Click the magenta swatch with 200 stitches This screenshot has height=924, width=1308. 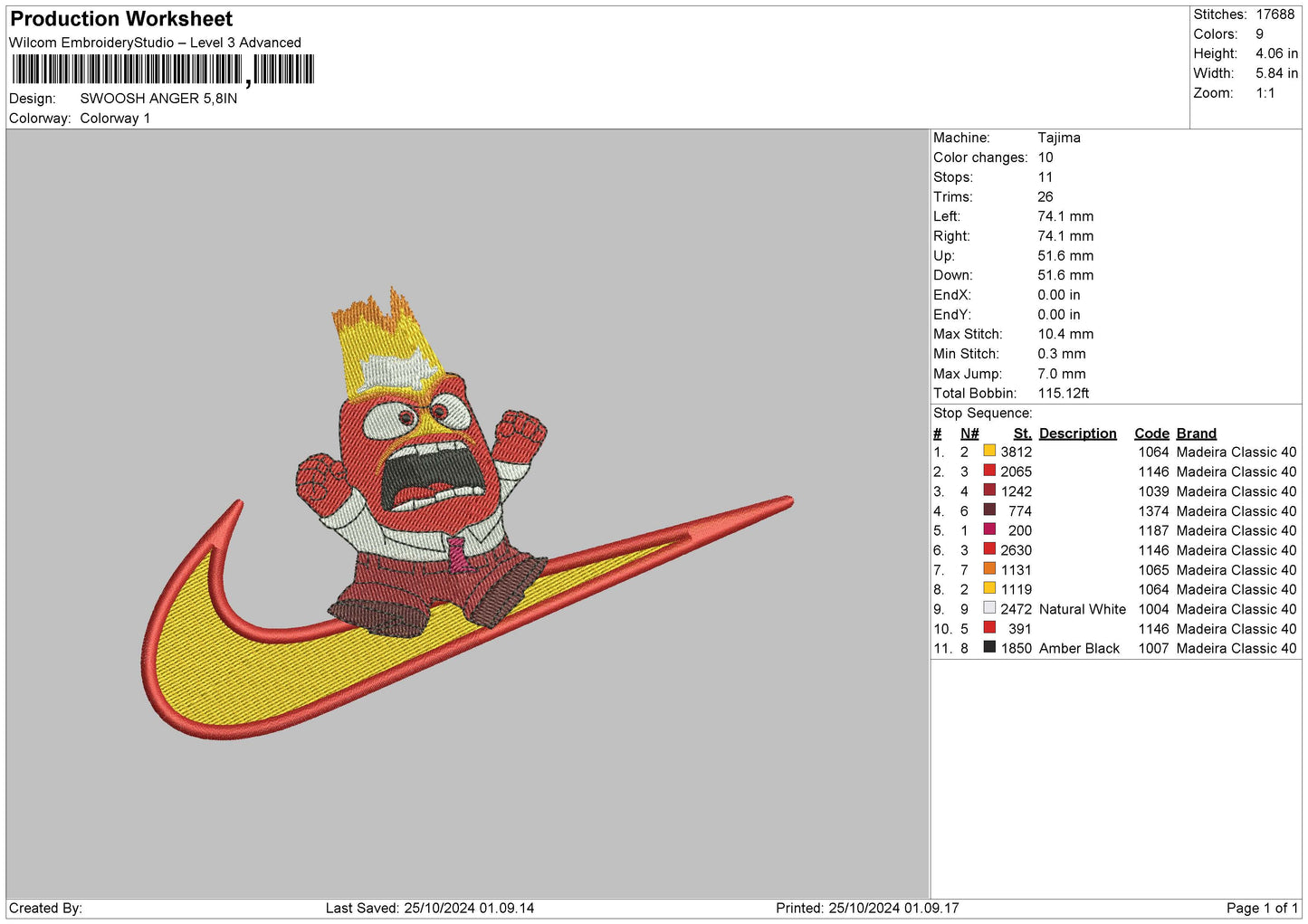click(x=989, y=529)
